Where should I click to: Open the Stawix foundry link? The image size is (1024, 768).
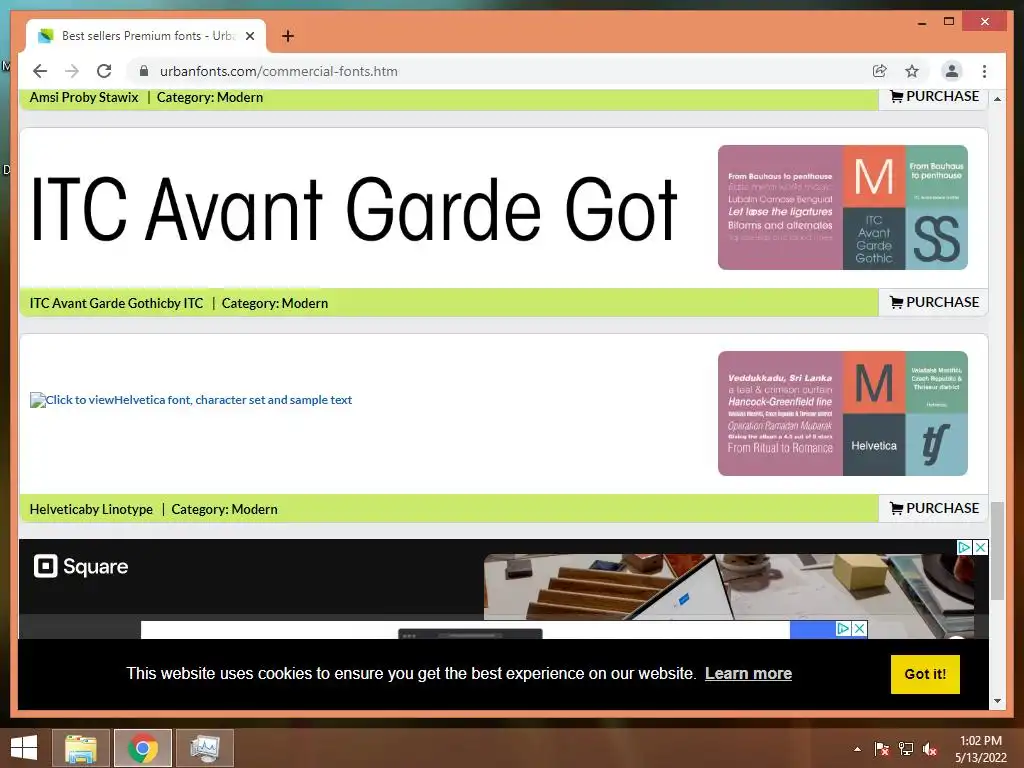(118, 97)
